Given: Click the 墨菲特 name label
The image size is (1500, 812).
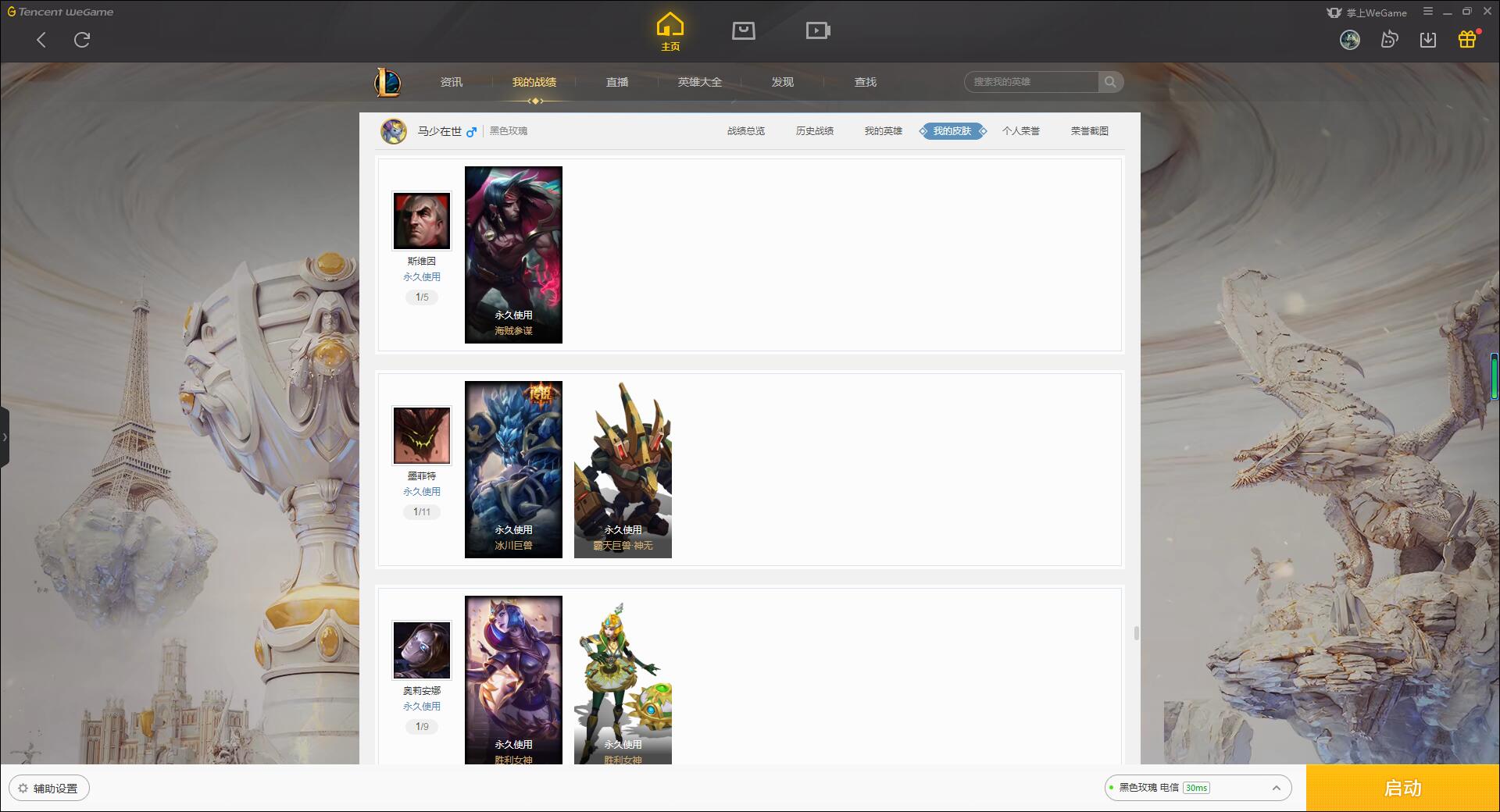Looking at the screenshot, I should (x=422, y=476).
